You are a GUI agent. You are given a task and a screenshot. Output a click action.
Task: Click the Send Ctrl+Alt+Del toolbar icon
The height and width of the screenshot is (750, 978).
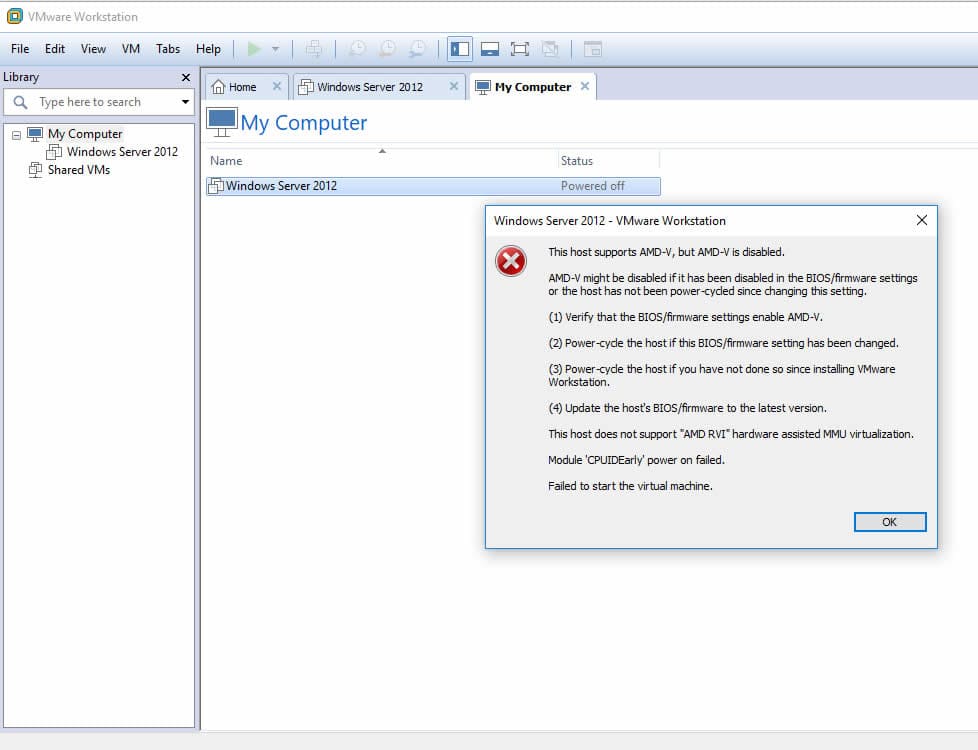tap(314, 49)
